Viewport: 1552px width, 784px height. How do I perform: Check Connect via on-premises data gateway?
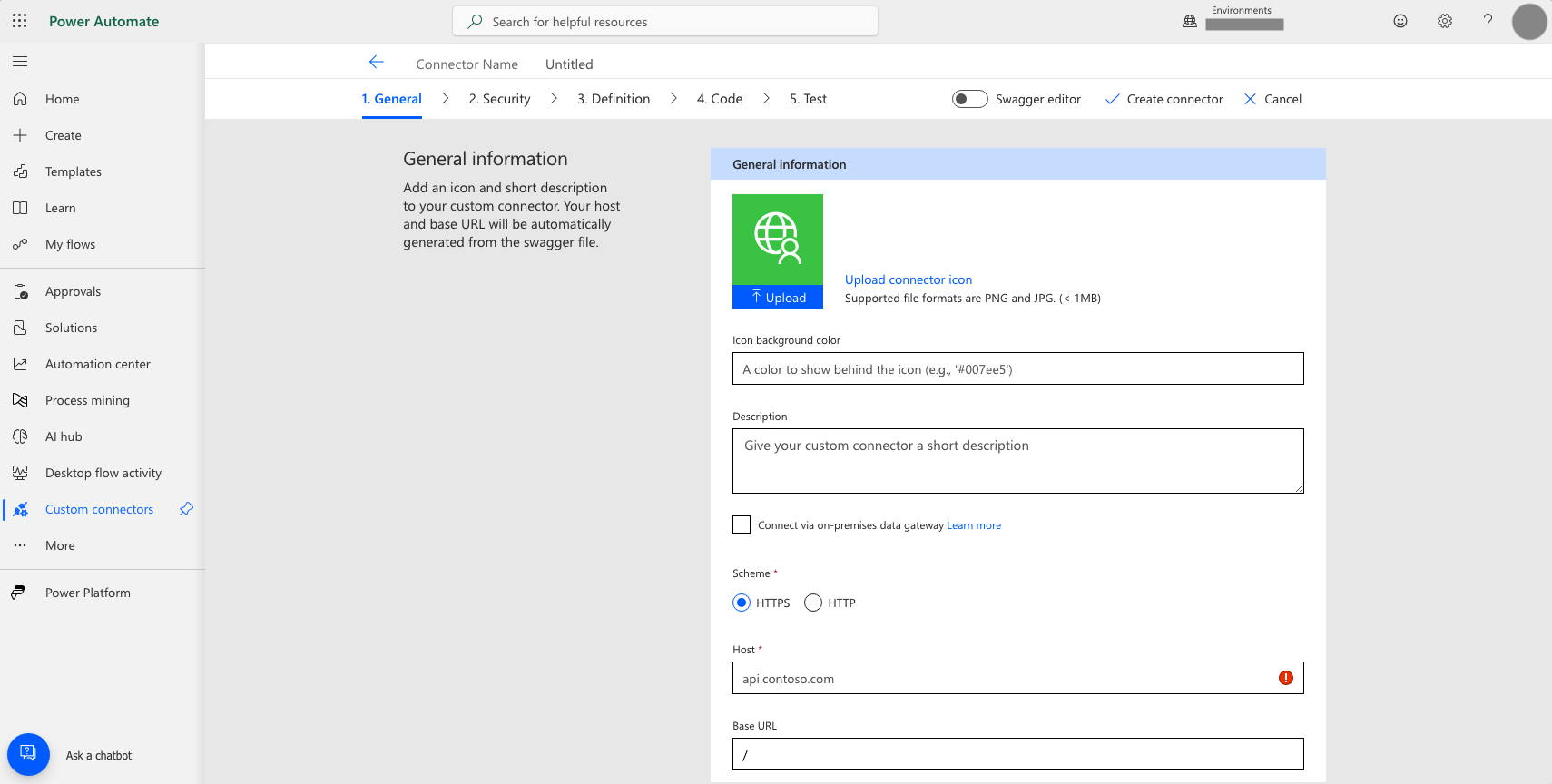pyautogui.click(x=742, y=524)
